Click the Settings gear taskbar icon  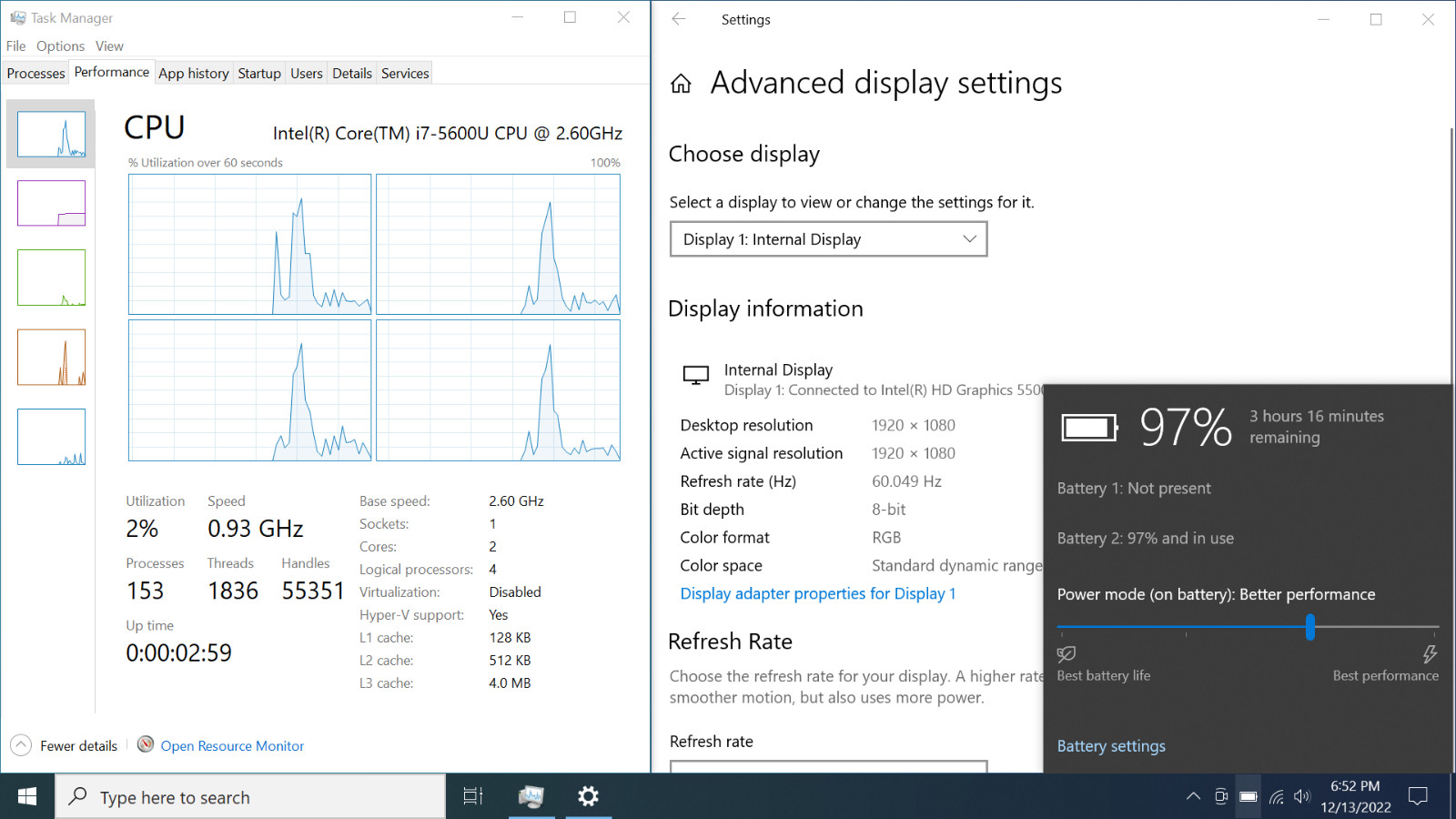click(x=589, y=796)
